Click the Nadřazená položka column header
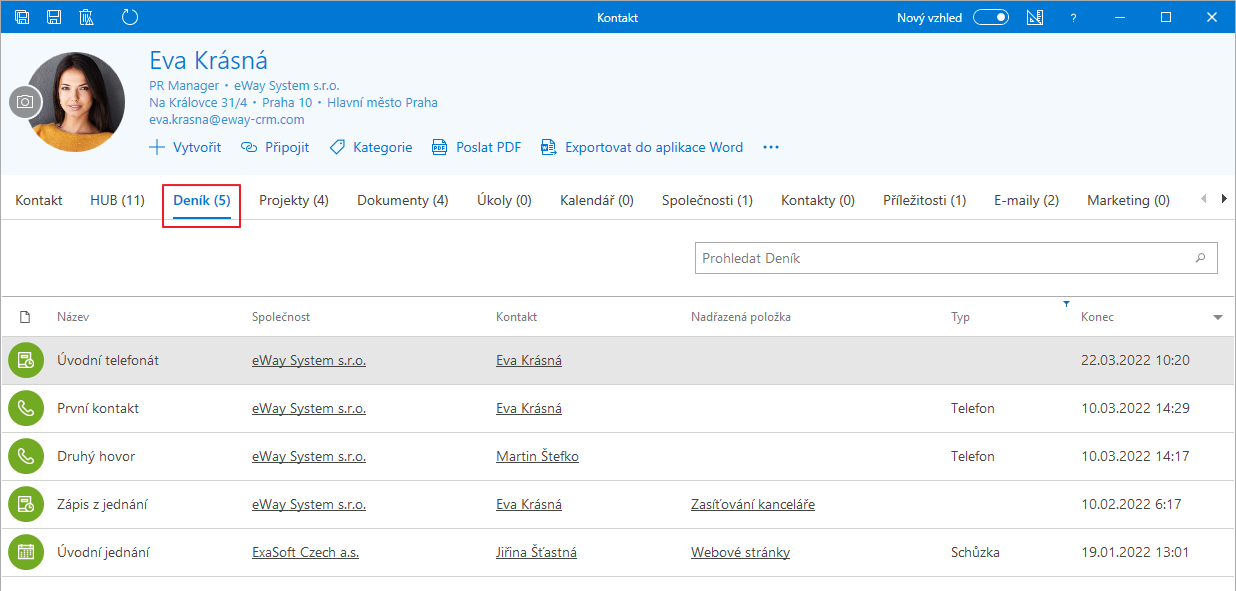The height and width of the screenshot is (591, 1236). coord(741,317)
